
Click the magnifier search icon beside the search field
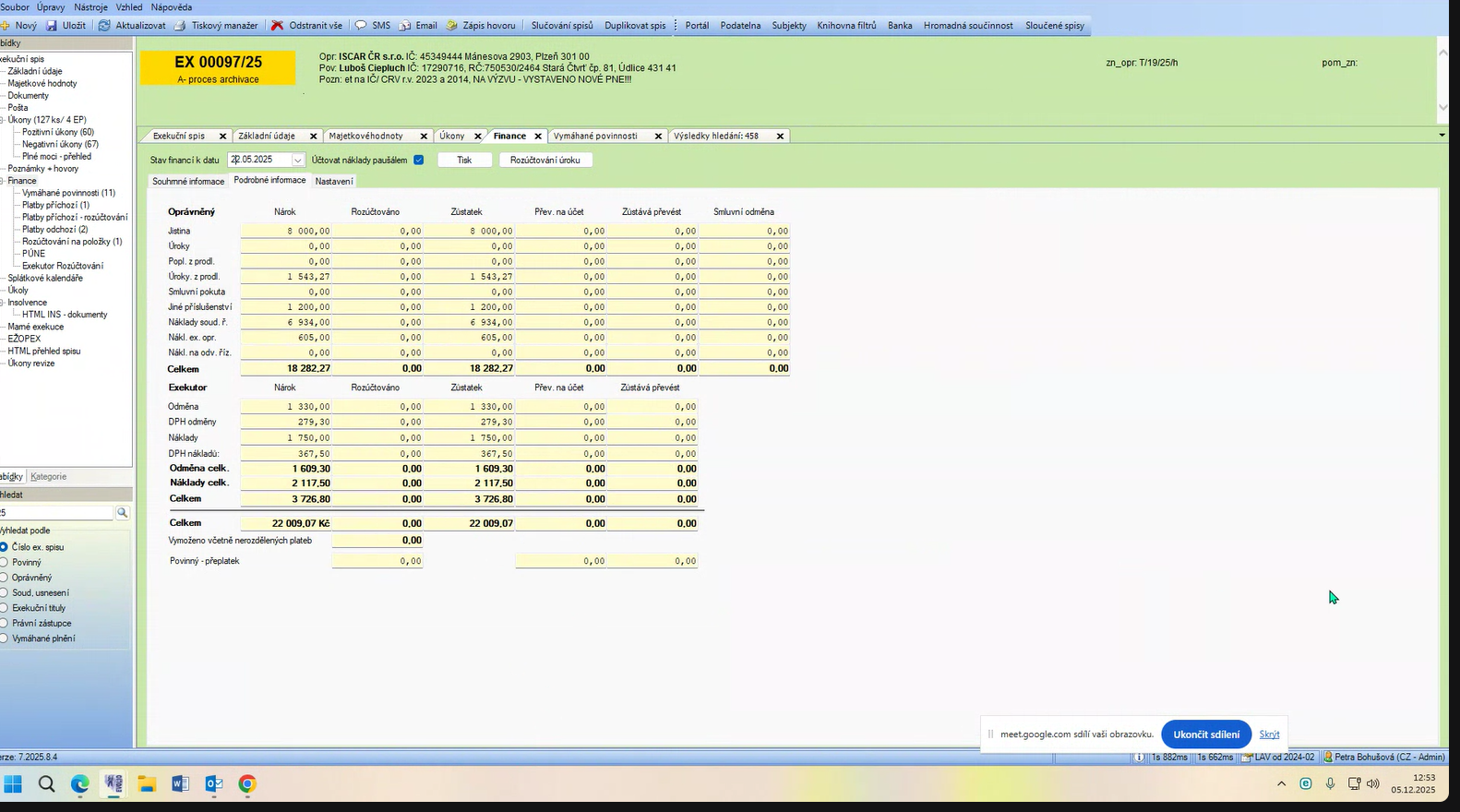click(122, 513)
